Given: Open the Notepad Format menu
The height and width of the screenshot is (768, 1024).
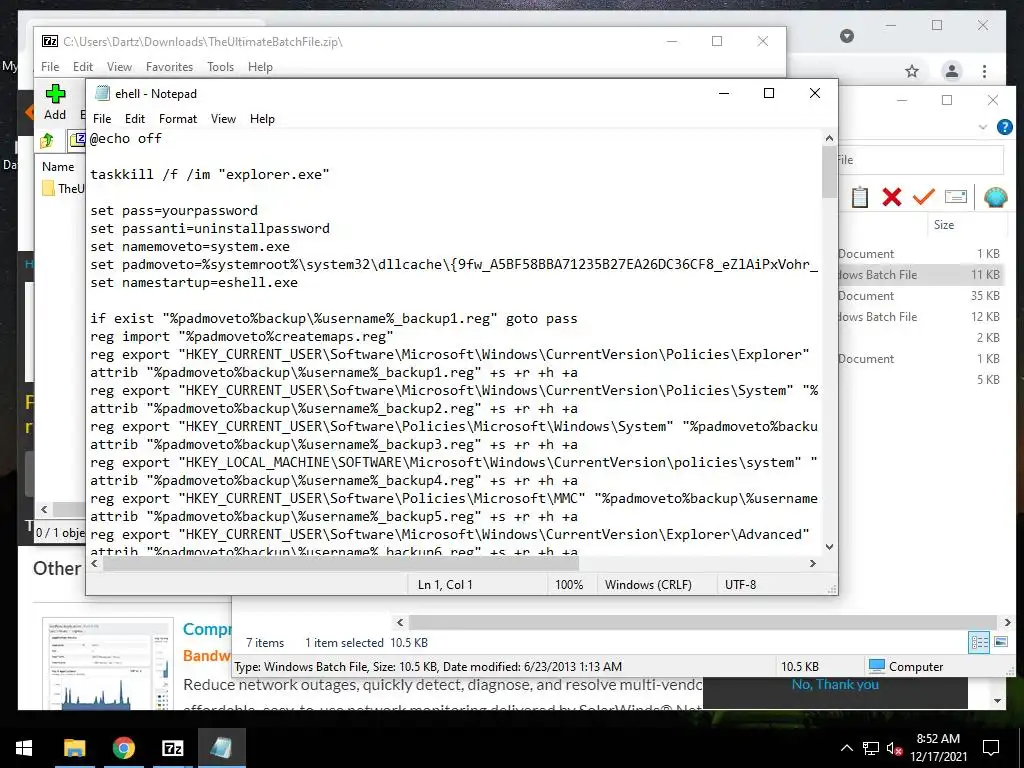Looking at the screenshot, I should [x=178, y=119].
